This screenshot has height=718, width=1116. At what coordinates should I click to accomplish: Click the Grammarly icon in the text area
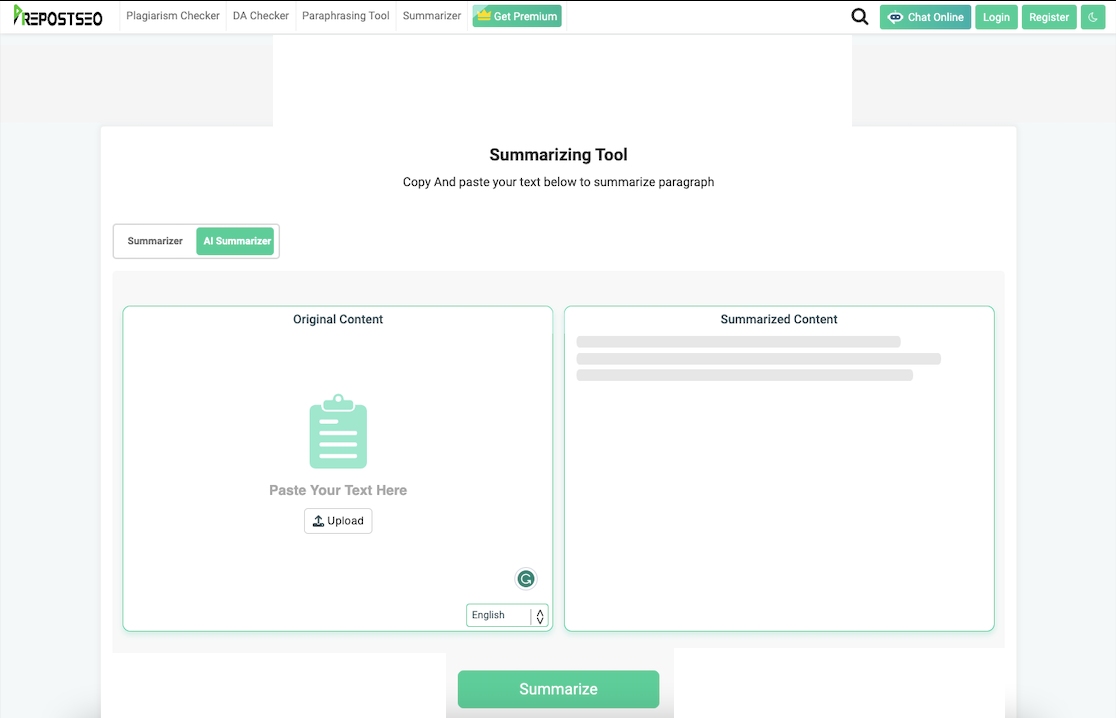point(526,579)
